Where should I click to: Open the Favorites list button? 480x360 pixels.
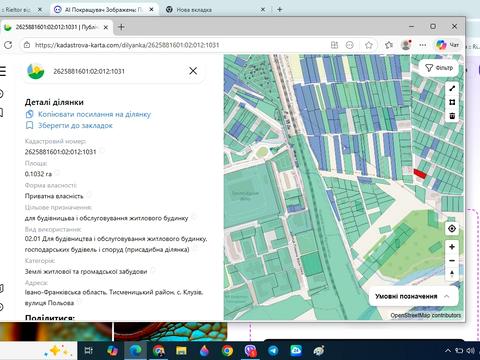point(389,45)
